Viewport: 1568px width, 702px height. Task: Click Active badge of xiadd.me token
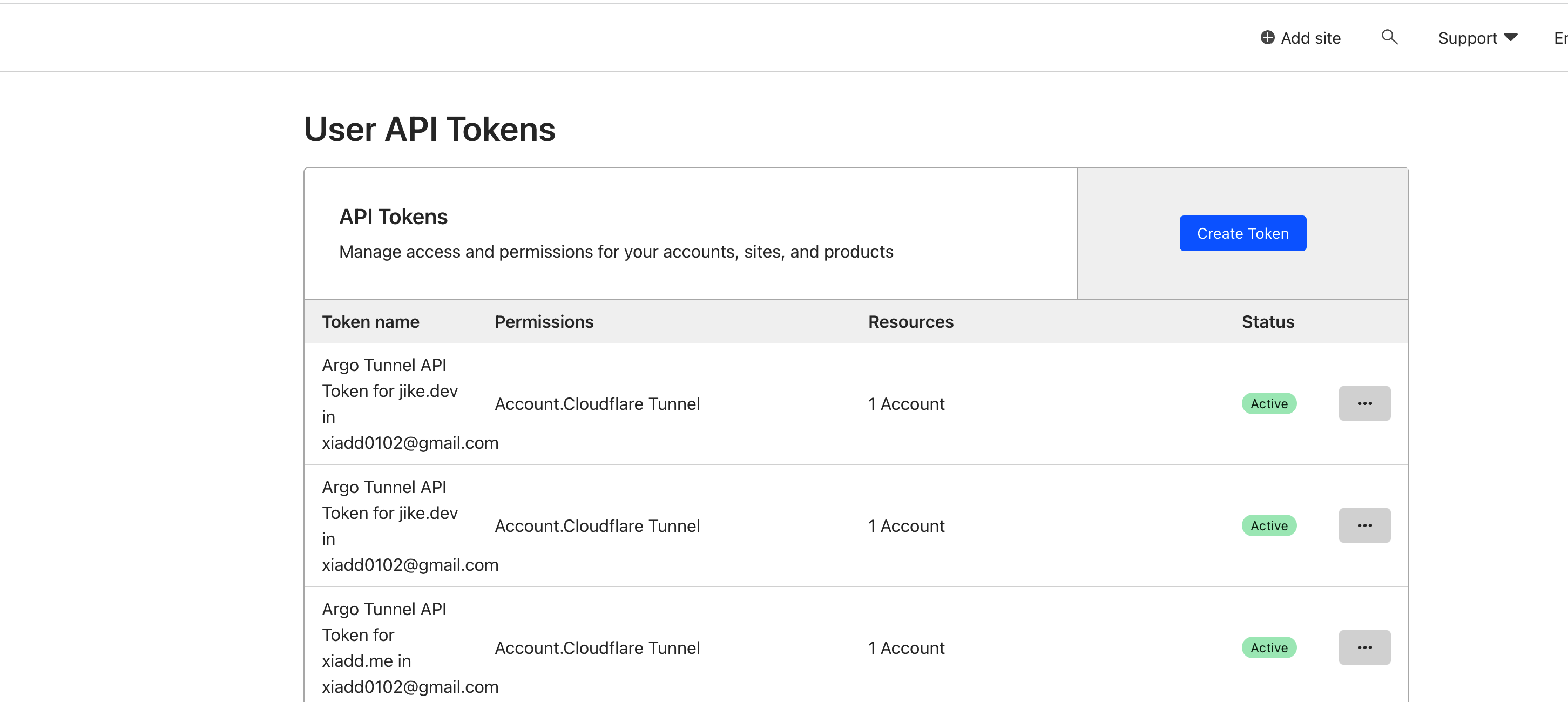click(1268, 648)
